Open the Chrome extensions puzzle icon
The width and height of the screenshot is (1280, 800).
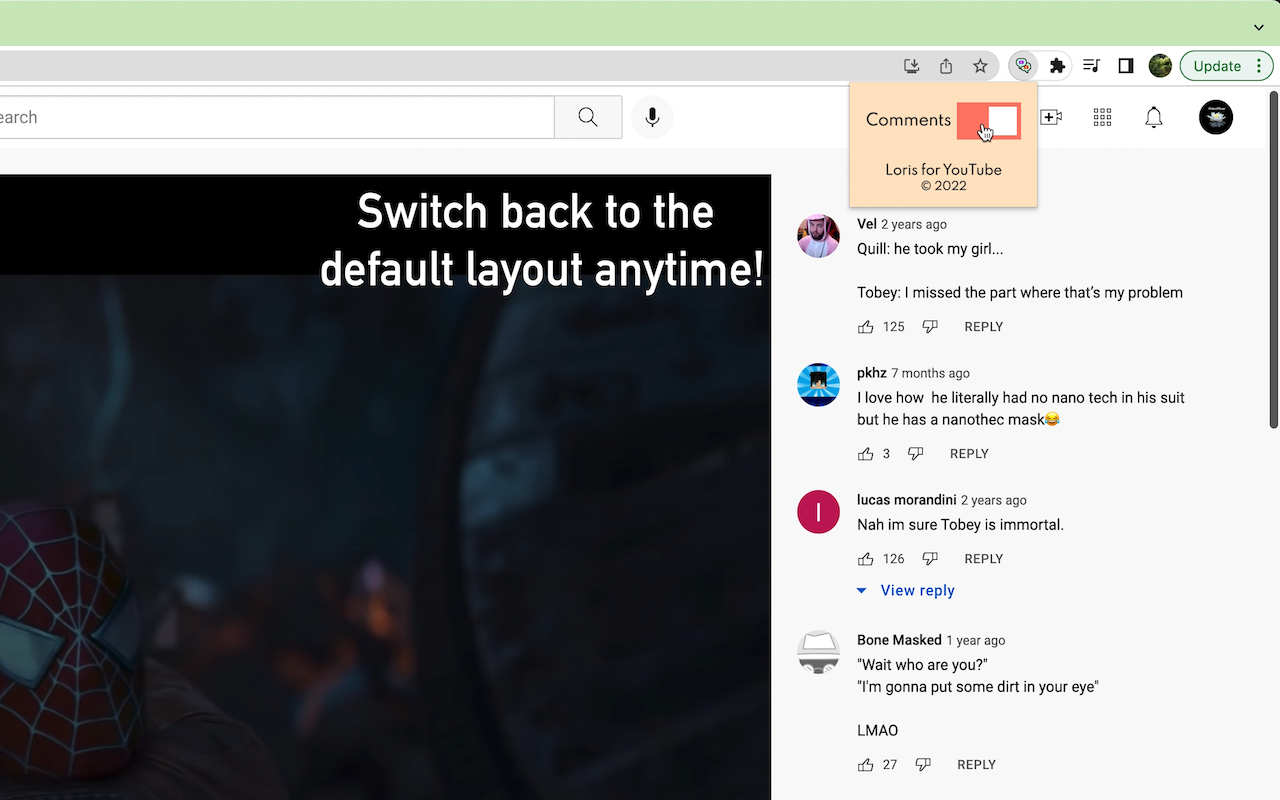[x=1057, y=66]
